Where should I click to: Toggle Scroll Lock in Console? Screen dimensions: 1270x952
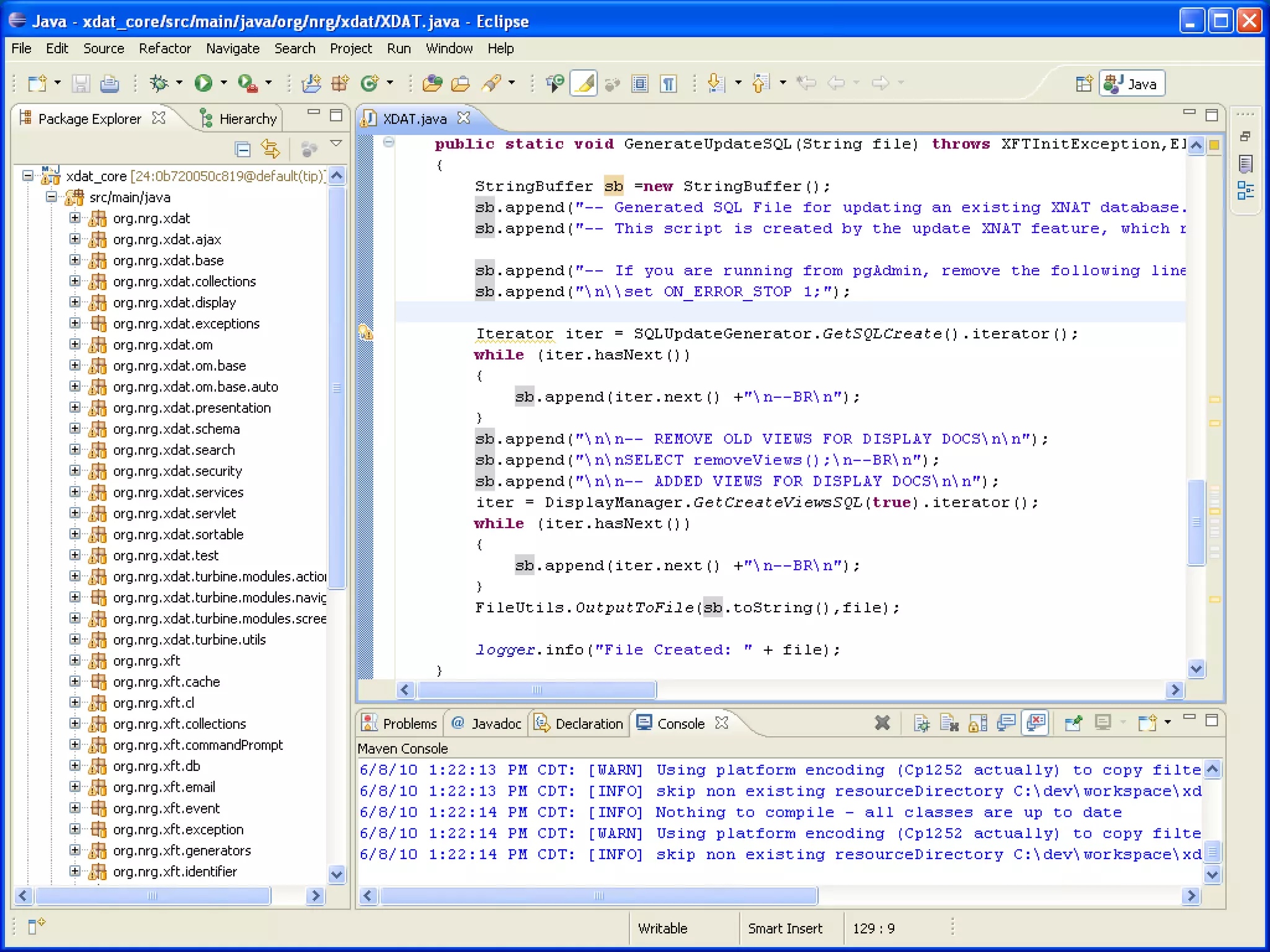978,723
